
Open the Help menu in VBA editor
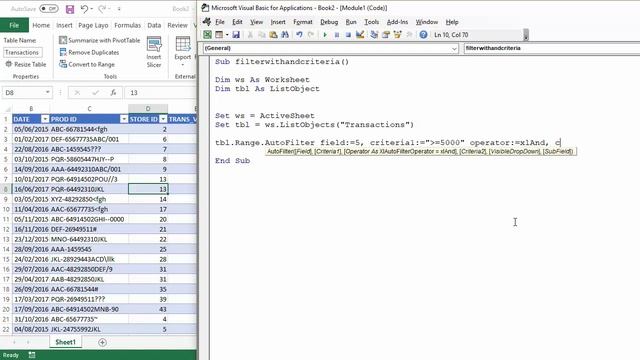(452, 22)
